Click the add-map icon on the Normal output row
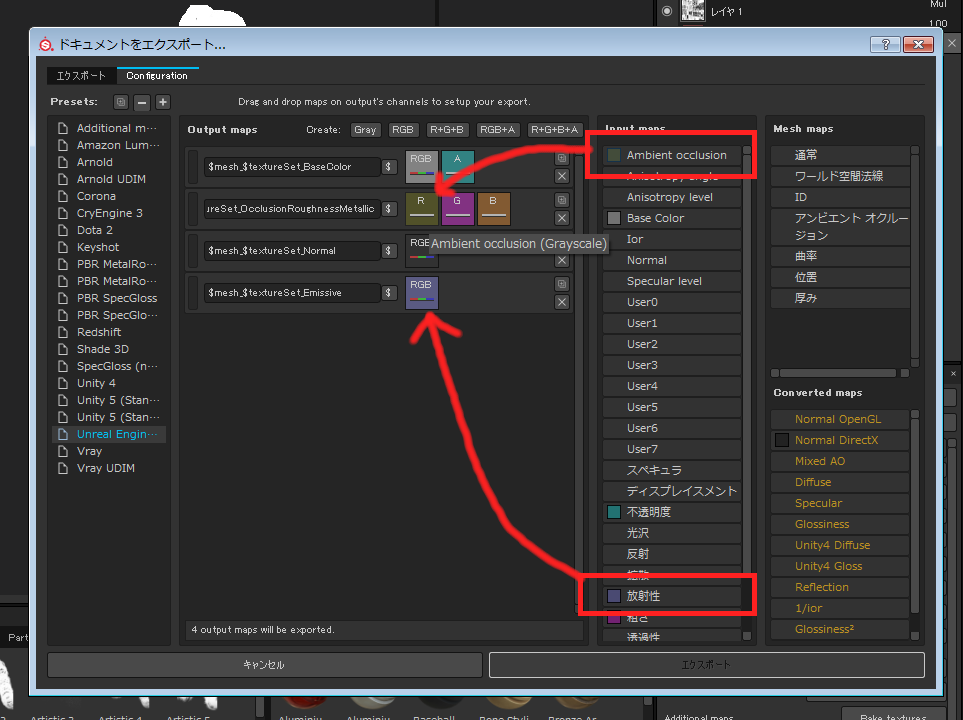 click(x=562, y=240)
